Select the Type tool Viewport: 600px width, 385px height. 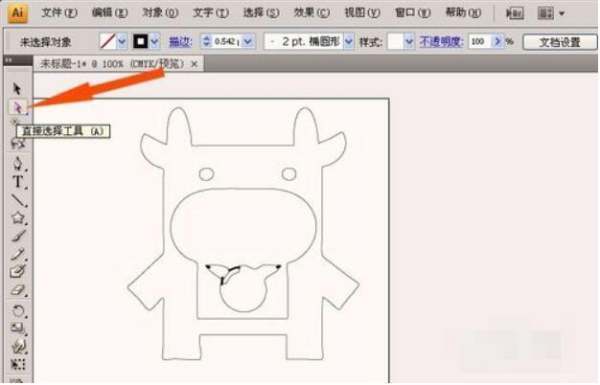[x=18, y=182]
